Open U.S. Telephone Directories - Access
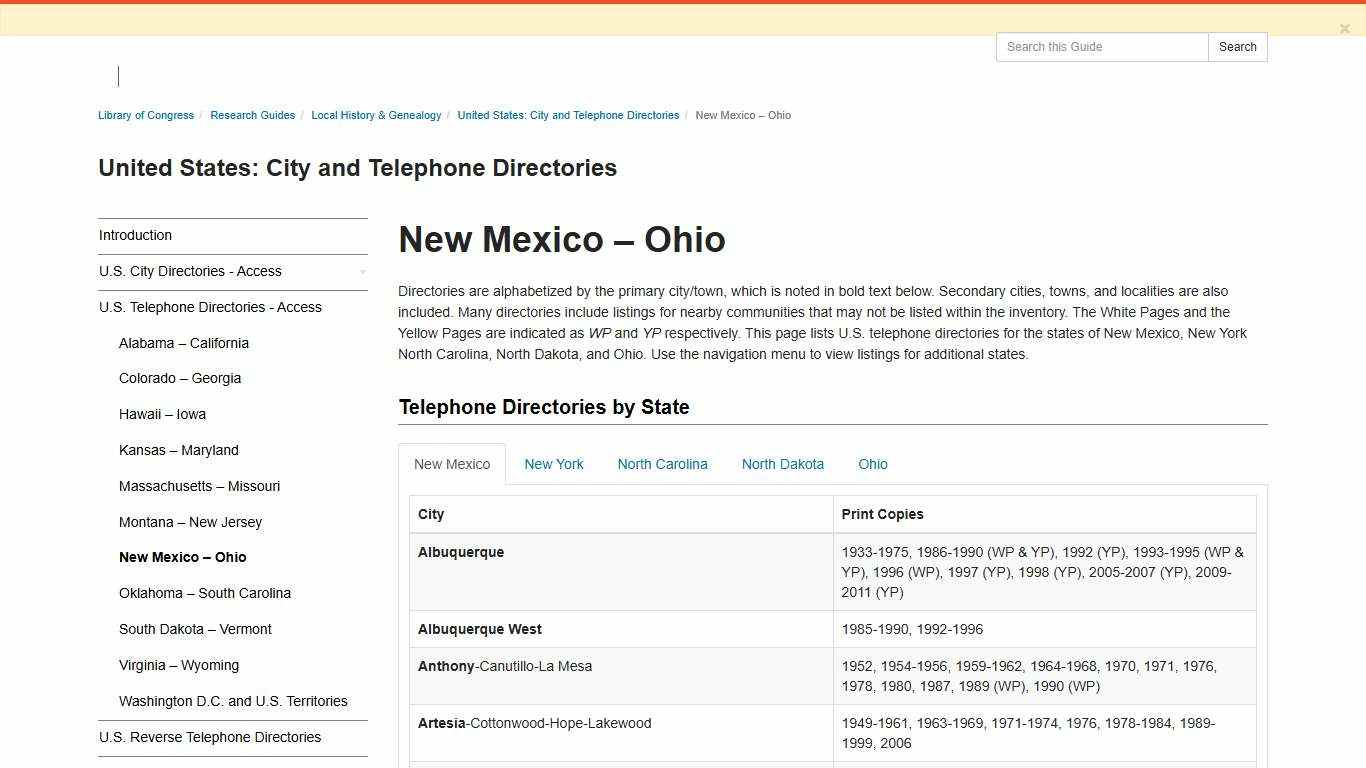This screenshot has height=768, width=1366. click(x=210, y=307)
